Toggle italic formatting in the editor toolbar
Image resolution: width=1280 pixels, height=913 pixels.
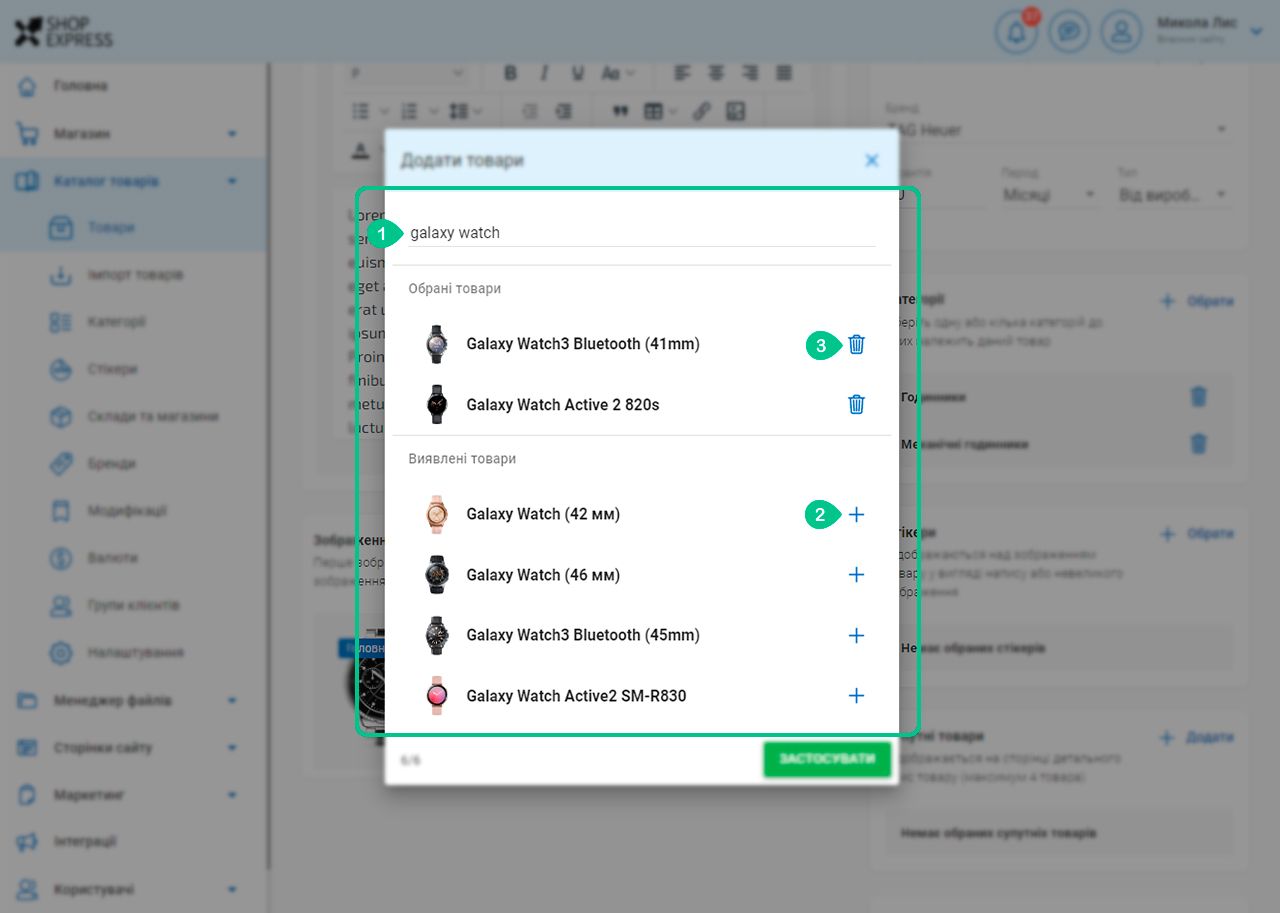[x=544, y=73]
